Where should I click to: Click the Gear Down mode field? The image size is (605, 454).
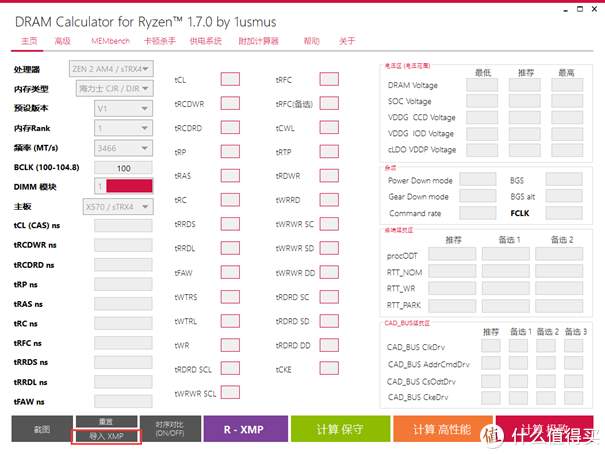tap(478, 196)
